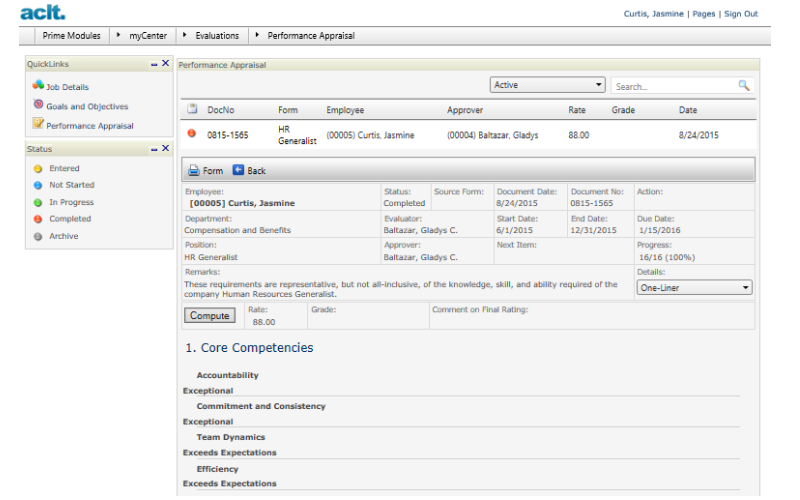Sort by the DocNo column header
The image size is (800, 500).
tap(220, 110)
